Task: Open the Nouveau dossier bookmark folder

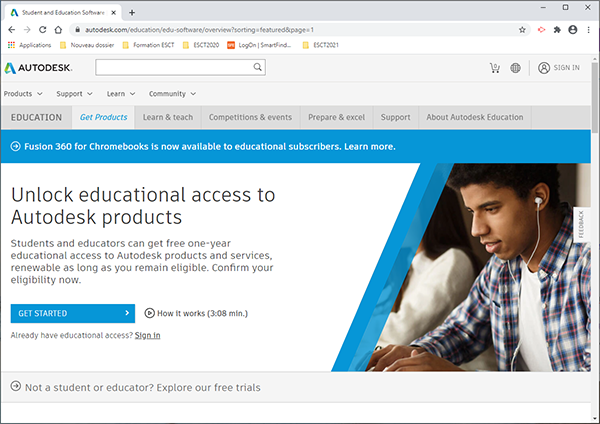Action: [87, 45]
